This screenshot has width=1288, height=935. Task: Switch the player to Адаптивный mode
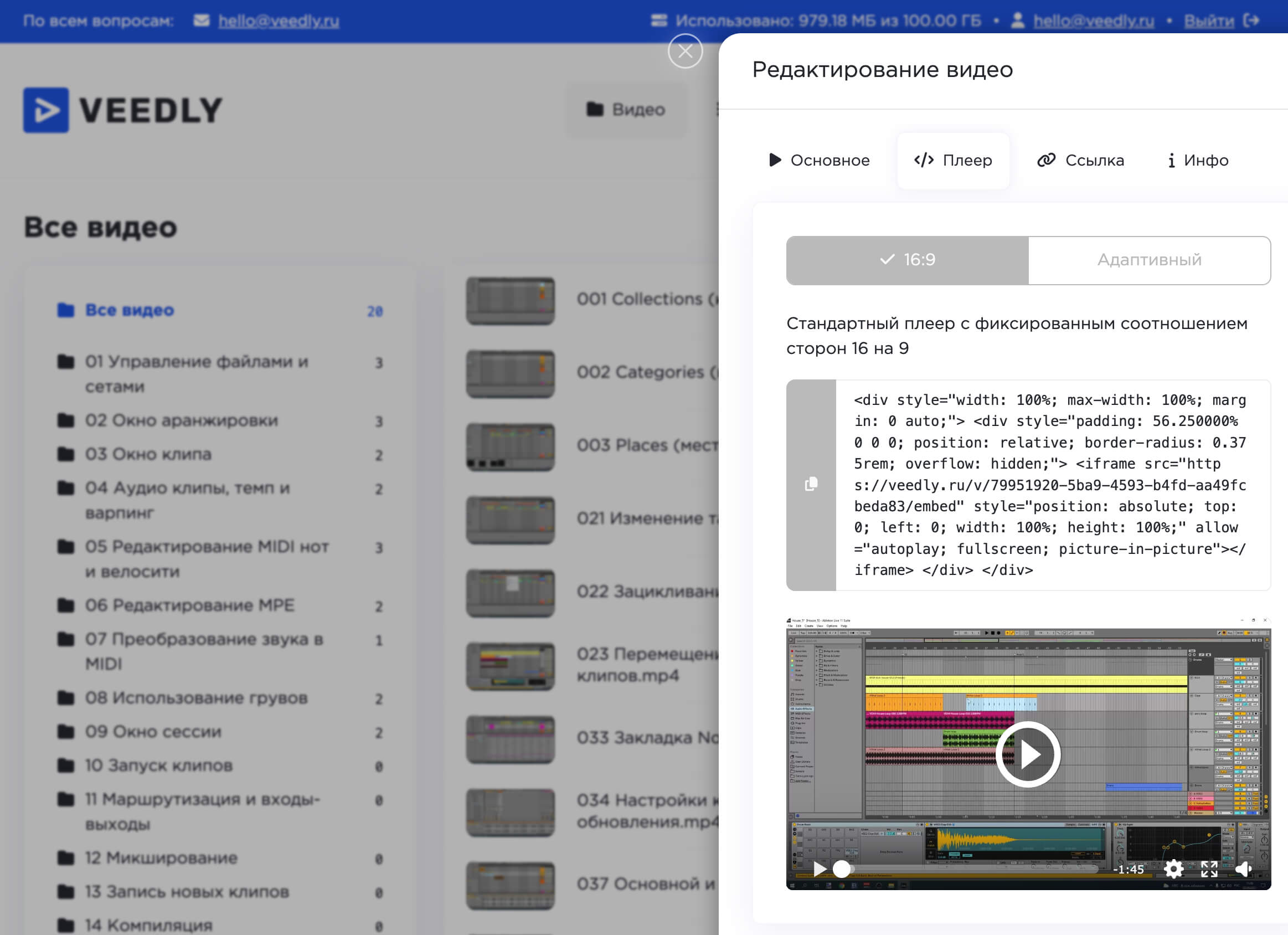click(1149, 260)
